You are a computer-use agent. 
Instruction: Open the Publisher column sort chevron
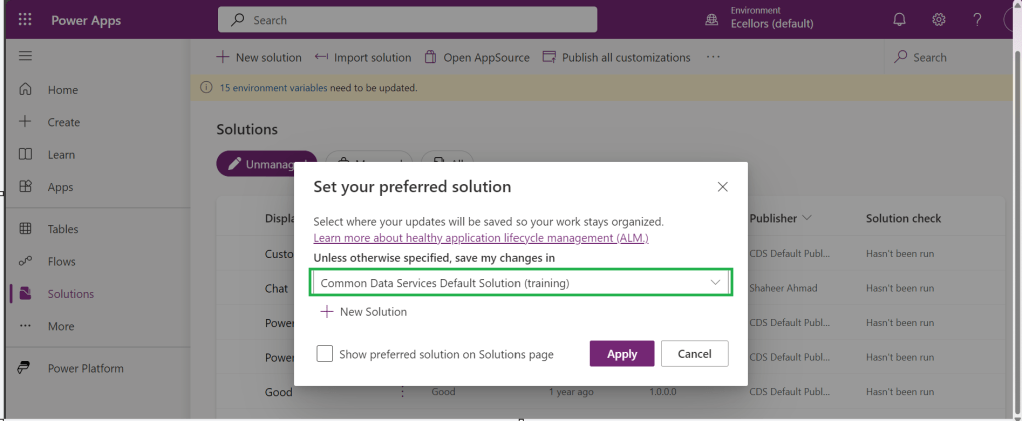(x=807, y=218)
